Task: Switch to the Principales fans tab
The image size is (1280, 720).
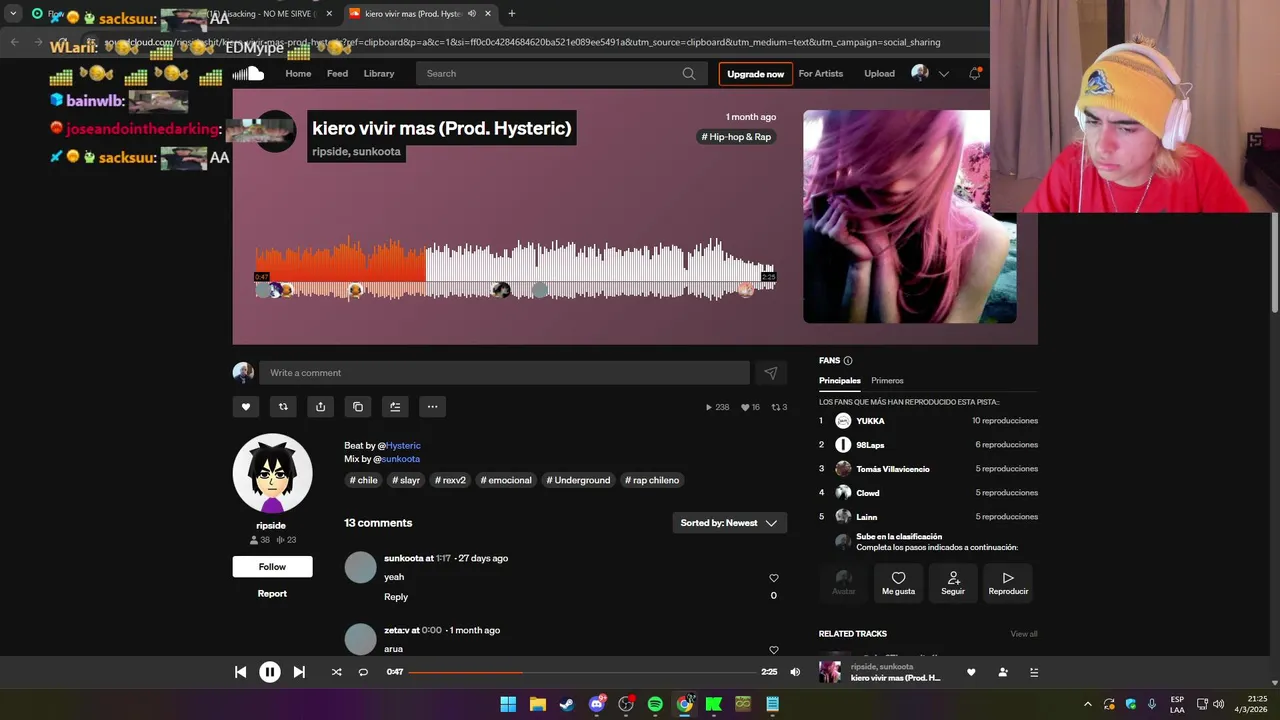Action: [840, 381]
